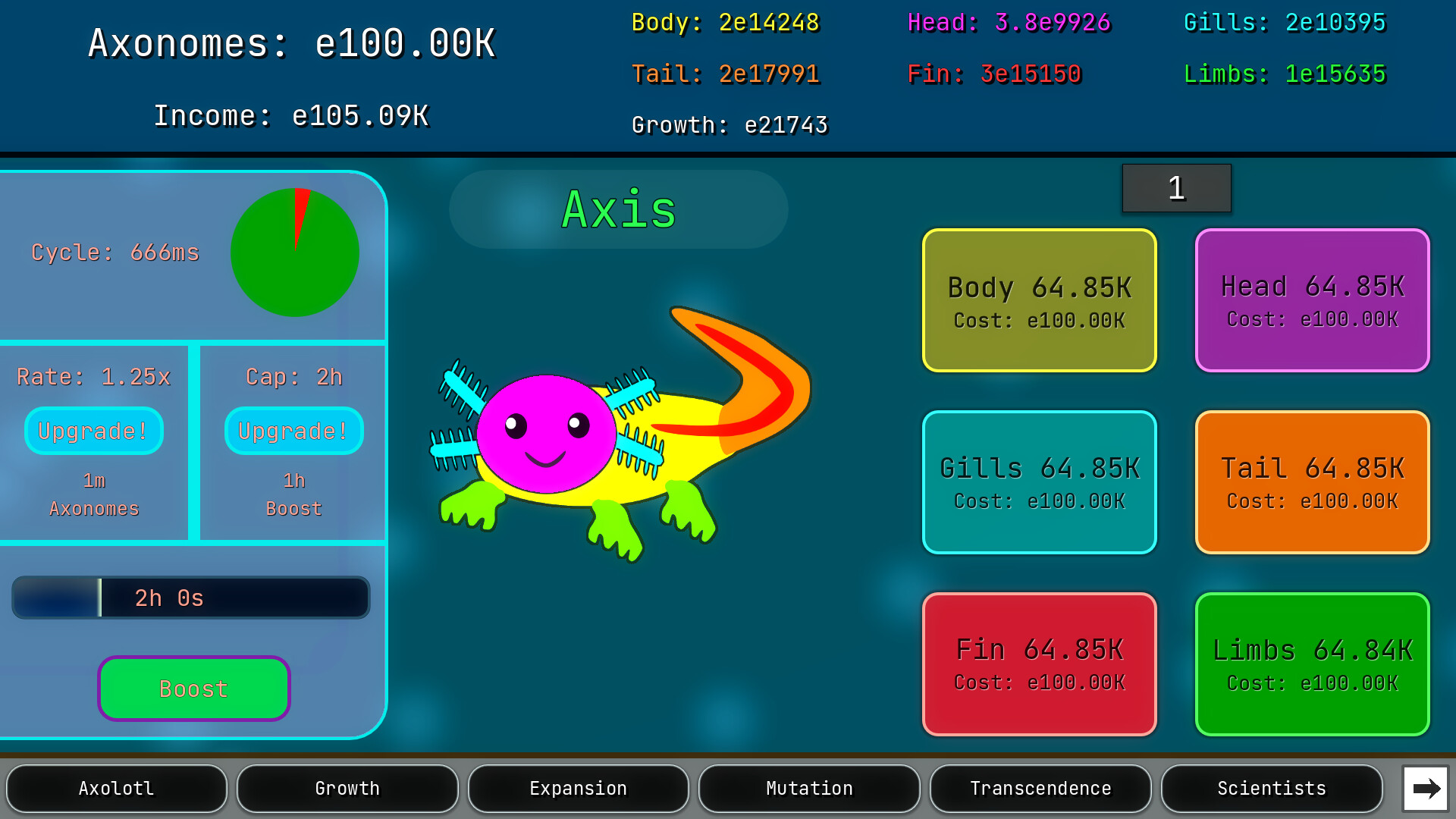Viewport: 1456px width, 819px height.
Task: Click the 2h 0s boost progress bar
Action: pos(191,598)
